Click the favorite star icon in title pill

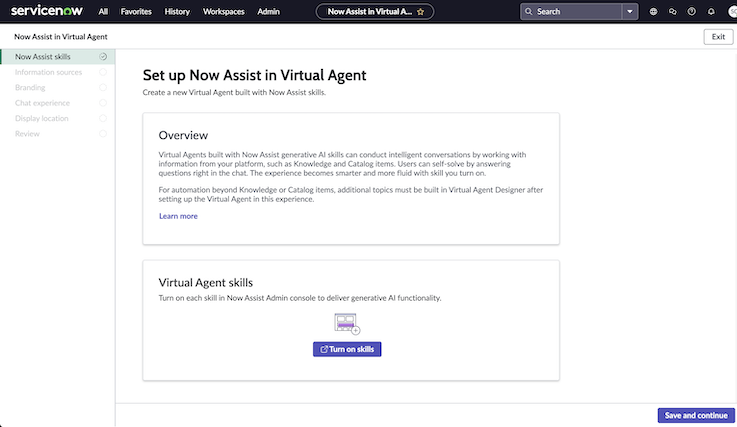(421, 12)
